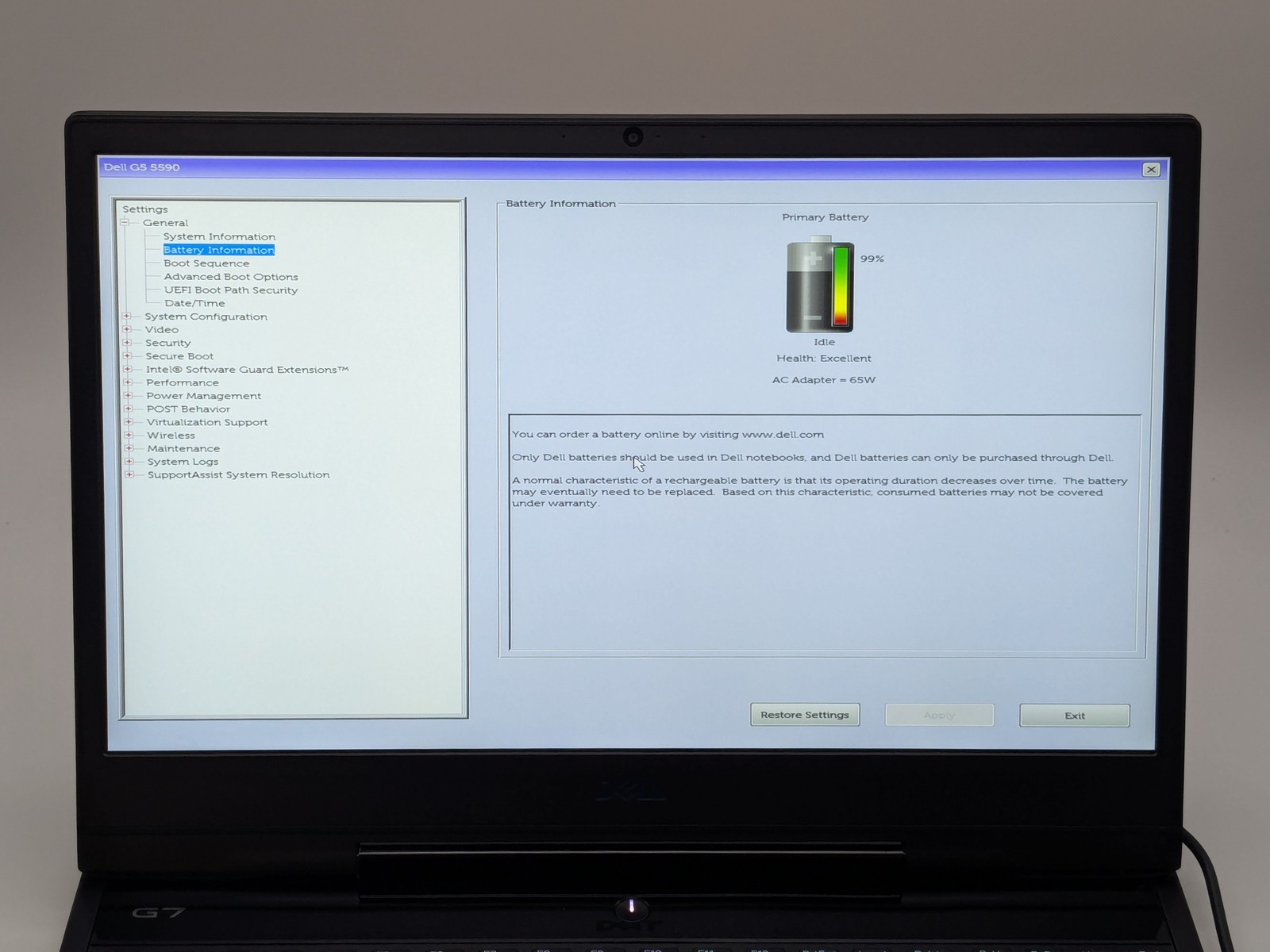This screenshot has height=952, width=1270.
Task: Expand the Virtualization Support node
Action: [129, 422]
